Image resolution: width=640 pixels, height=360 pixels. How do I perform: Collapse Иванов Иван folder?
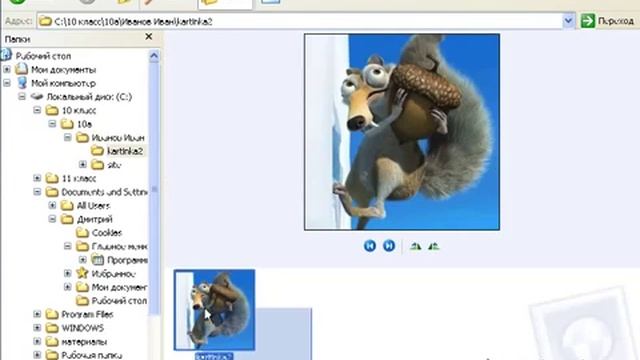coord(68,138)
